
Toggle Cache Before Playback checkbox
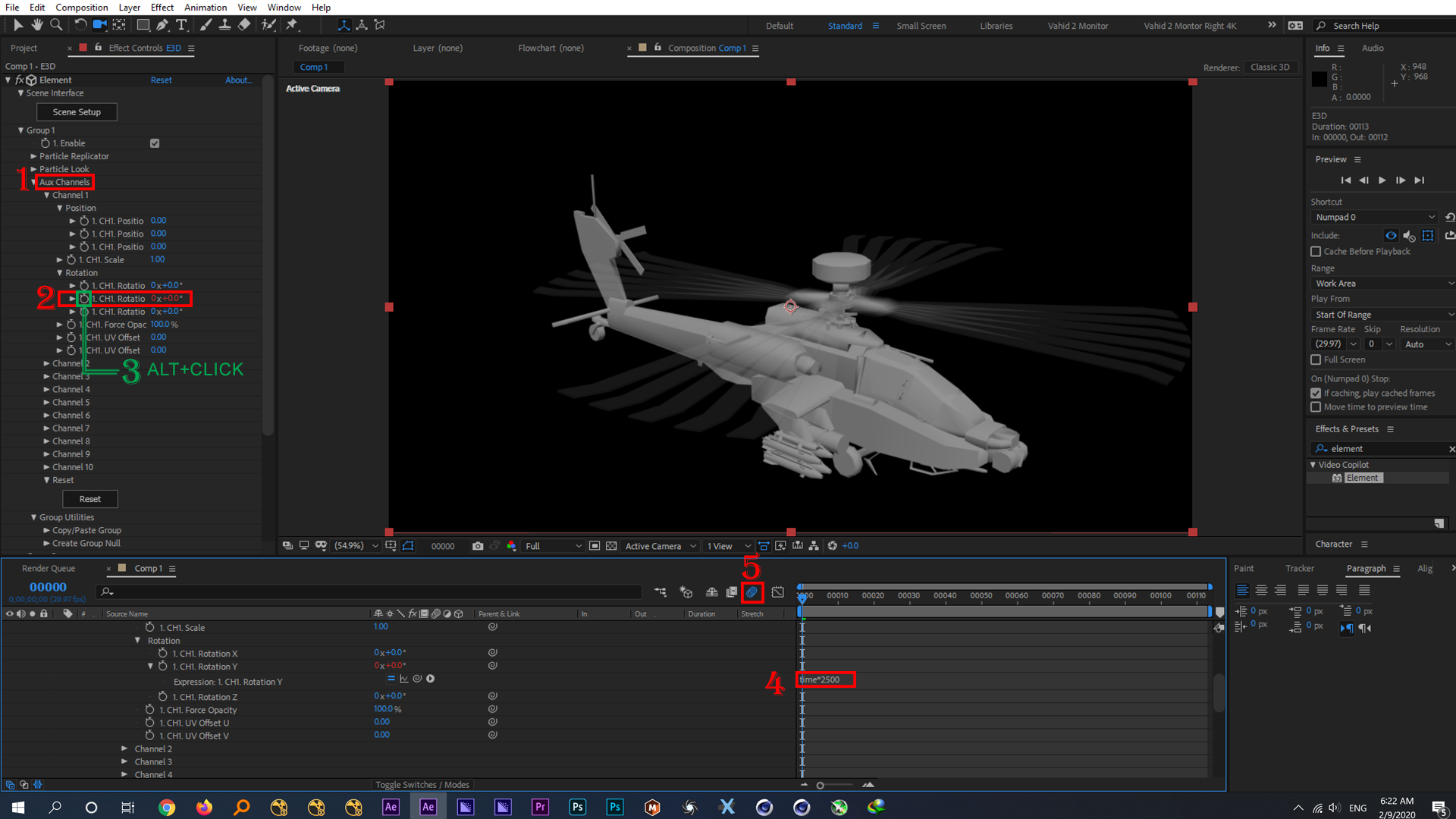pyautogui.click(x=1316, y=251)
